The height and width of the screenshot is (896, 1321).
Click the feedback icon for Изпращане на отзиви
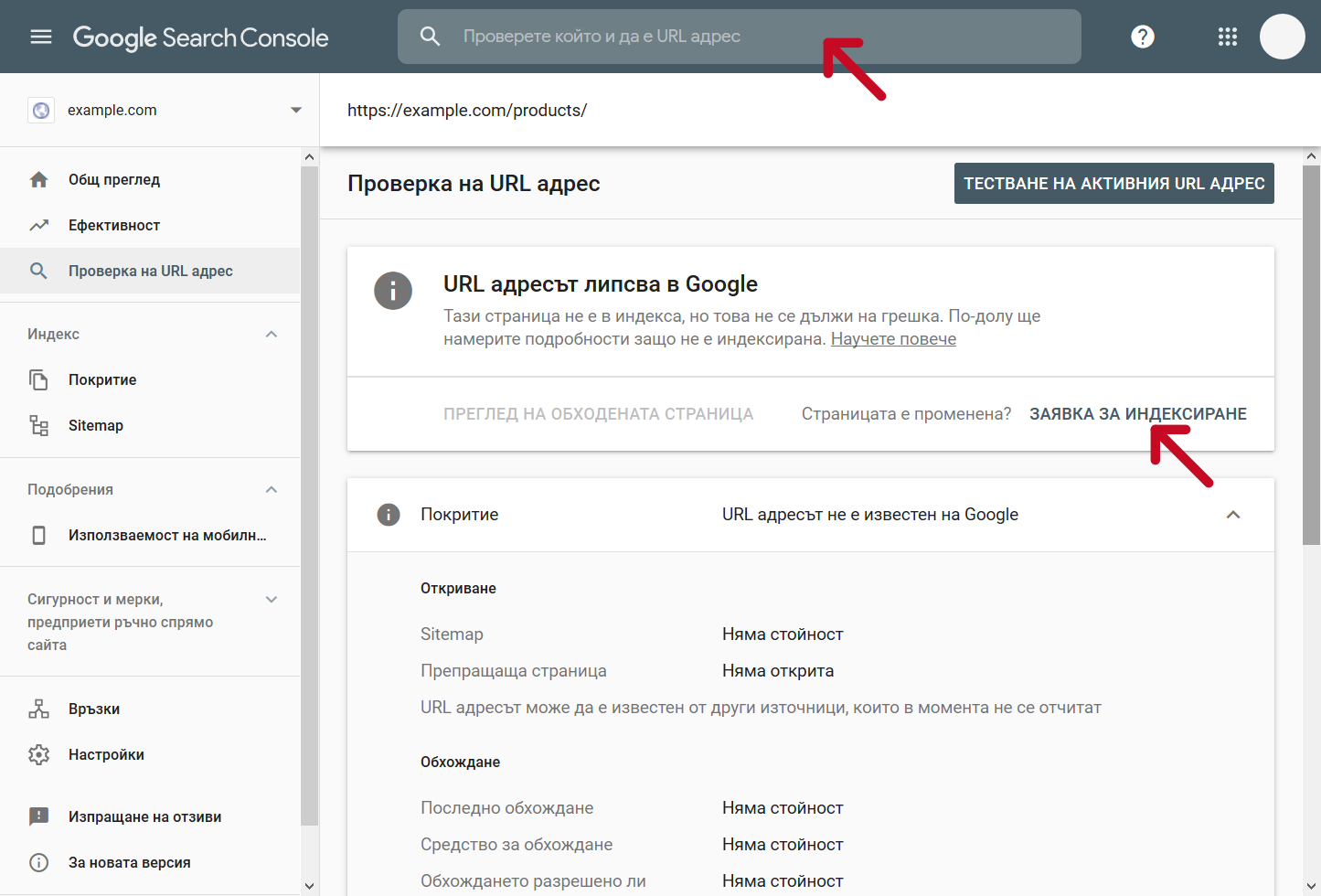[38, 816]
